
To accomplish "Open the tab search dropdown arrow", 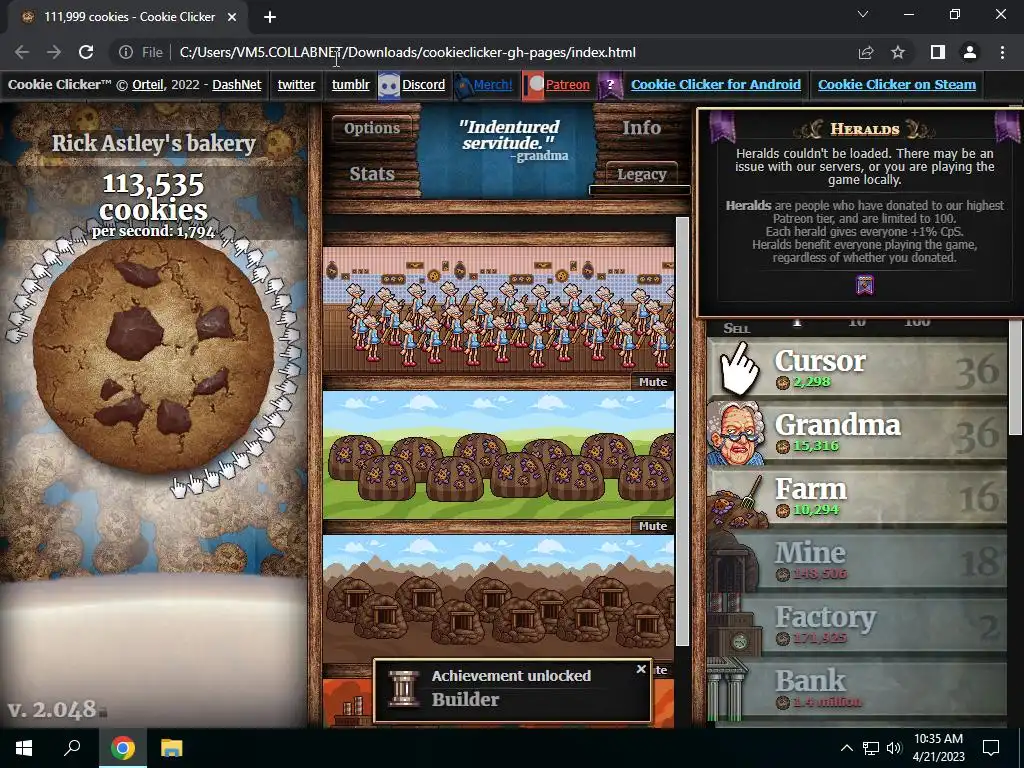I will 863,14.
